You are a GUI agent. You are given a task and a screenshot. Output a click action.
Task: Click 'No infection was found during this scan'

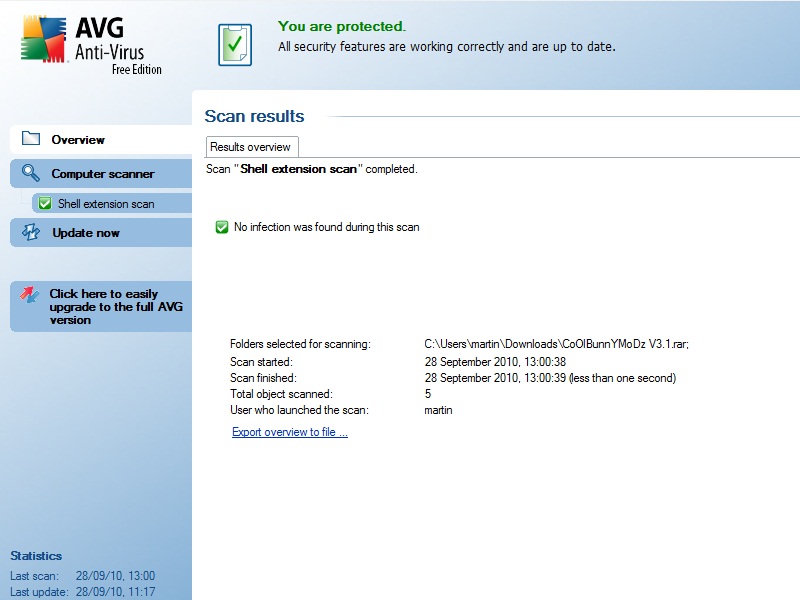pyautogui.click(x=327, y=227)
